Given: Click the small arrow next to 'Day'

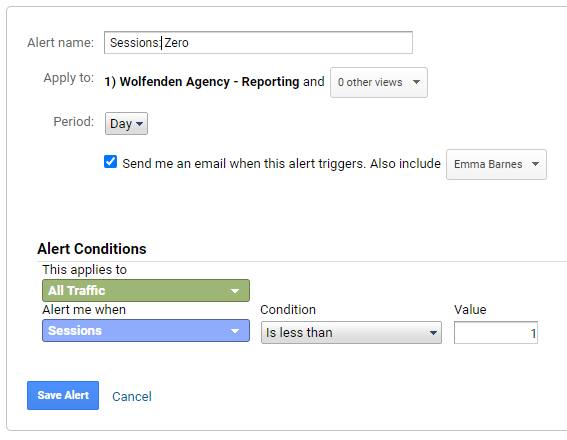Looking at the screenshot, I should point(139,124).
